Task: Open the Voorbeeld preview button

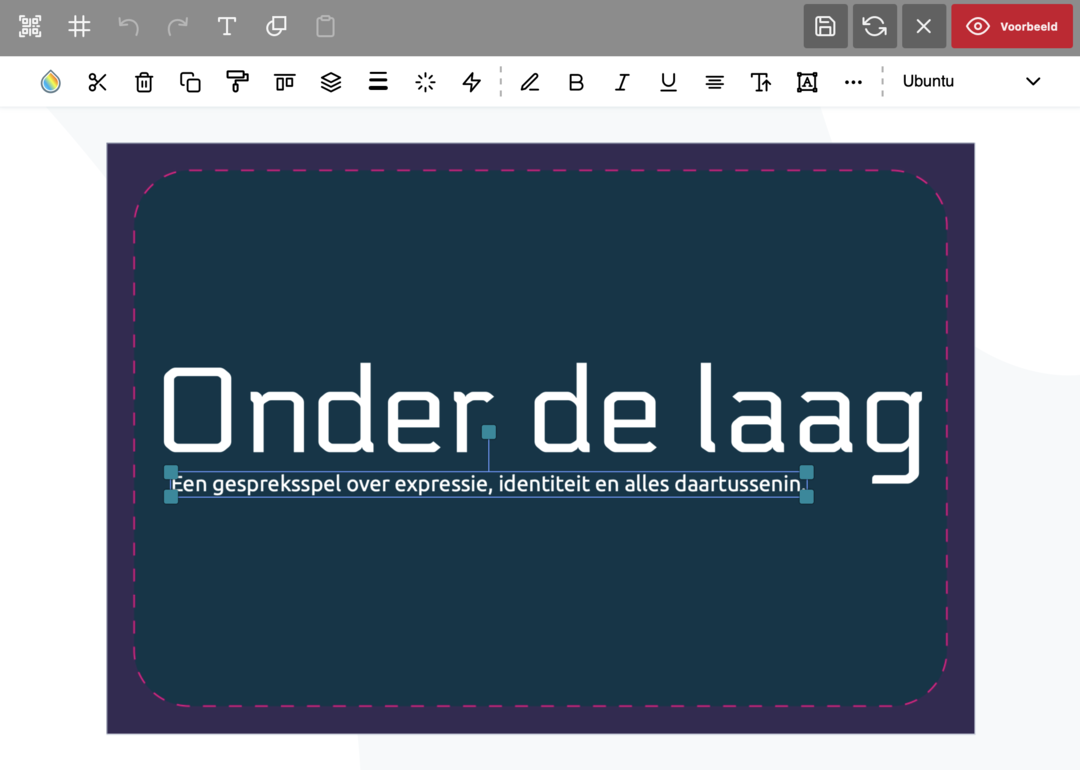Action: click(1011, 27)
